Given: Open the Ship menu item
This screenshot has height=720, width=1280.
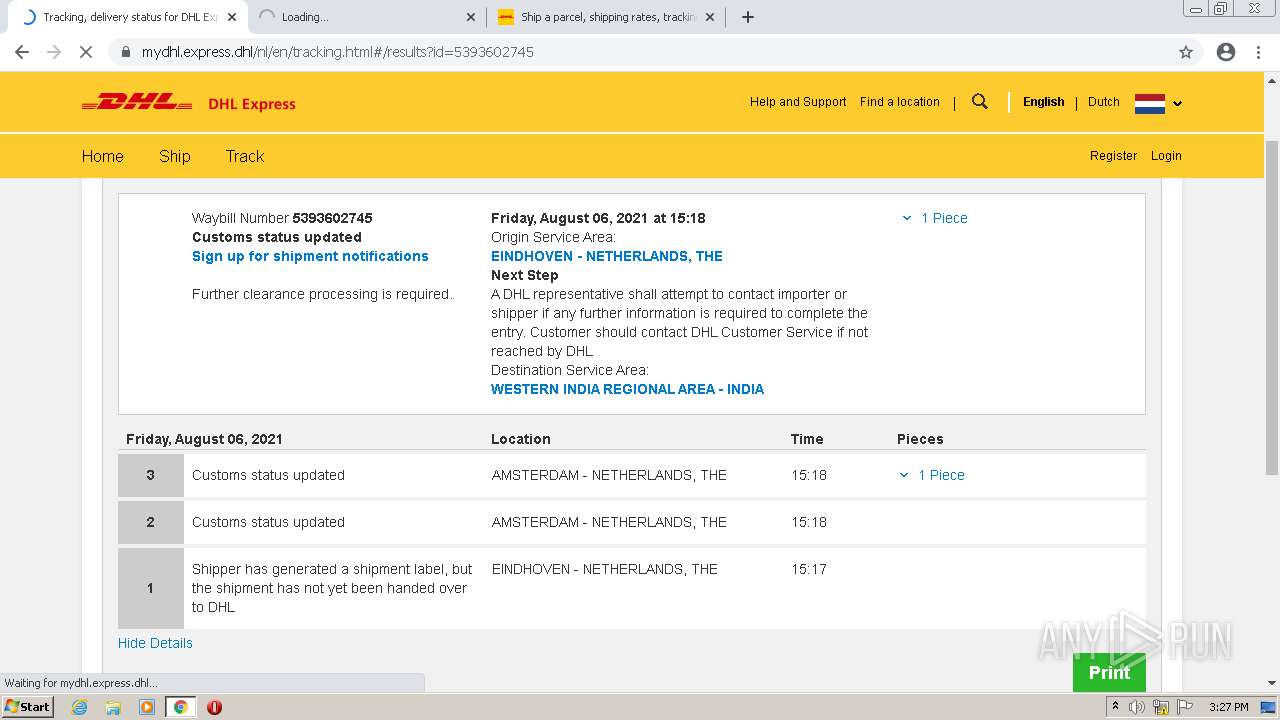Looking at the screenshot, I should [175, 156].
